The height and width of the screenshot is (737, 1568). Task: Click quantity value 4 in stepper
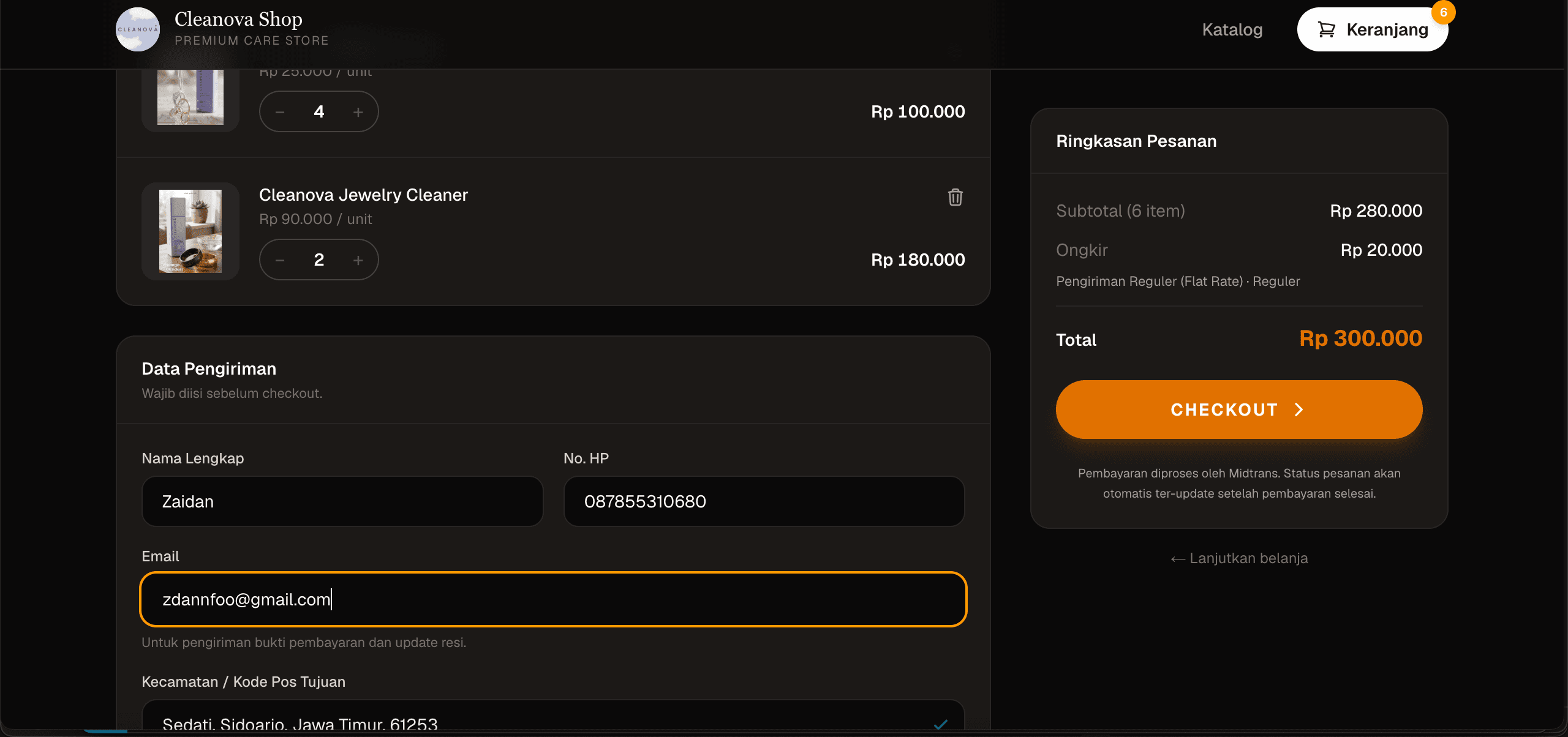coord(319,111)
